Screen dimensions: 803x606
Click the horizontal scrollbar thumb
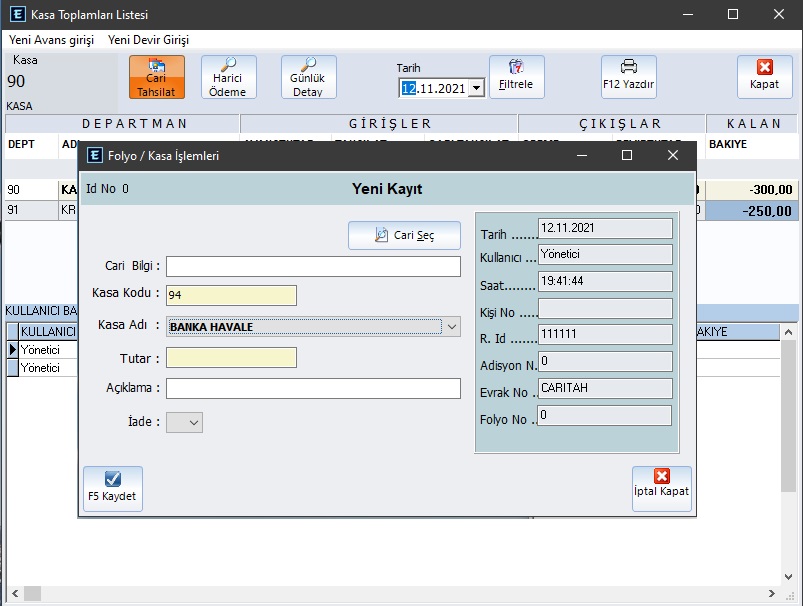click(32, 593)
